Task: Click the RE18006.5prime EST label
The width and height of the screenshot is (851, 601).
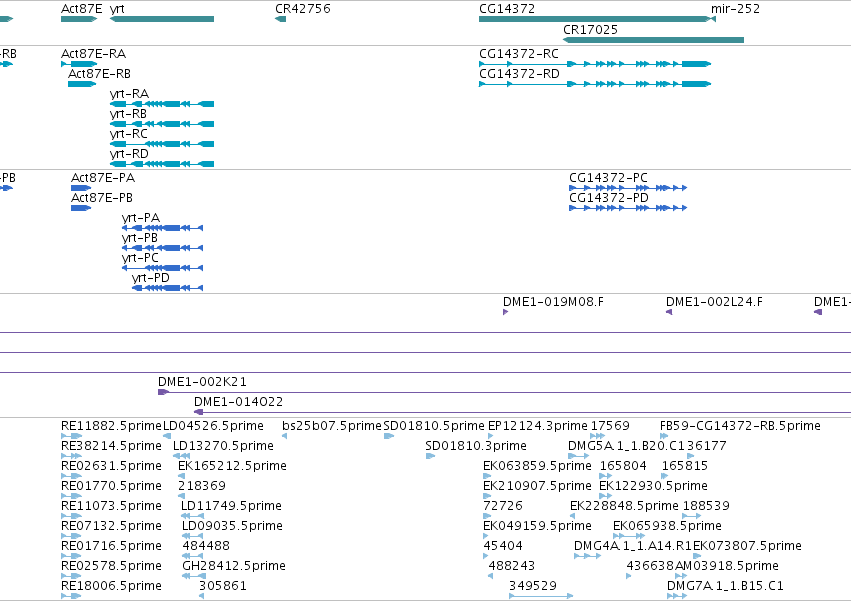Action: pos(111,587)
